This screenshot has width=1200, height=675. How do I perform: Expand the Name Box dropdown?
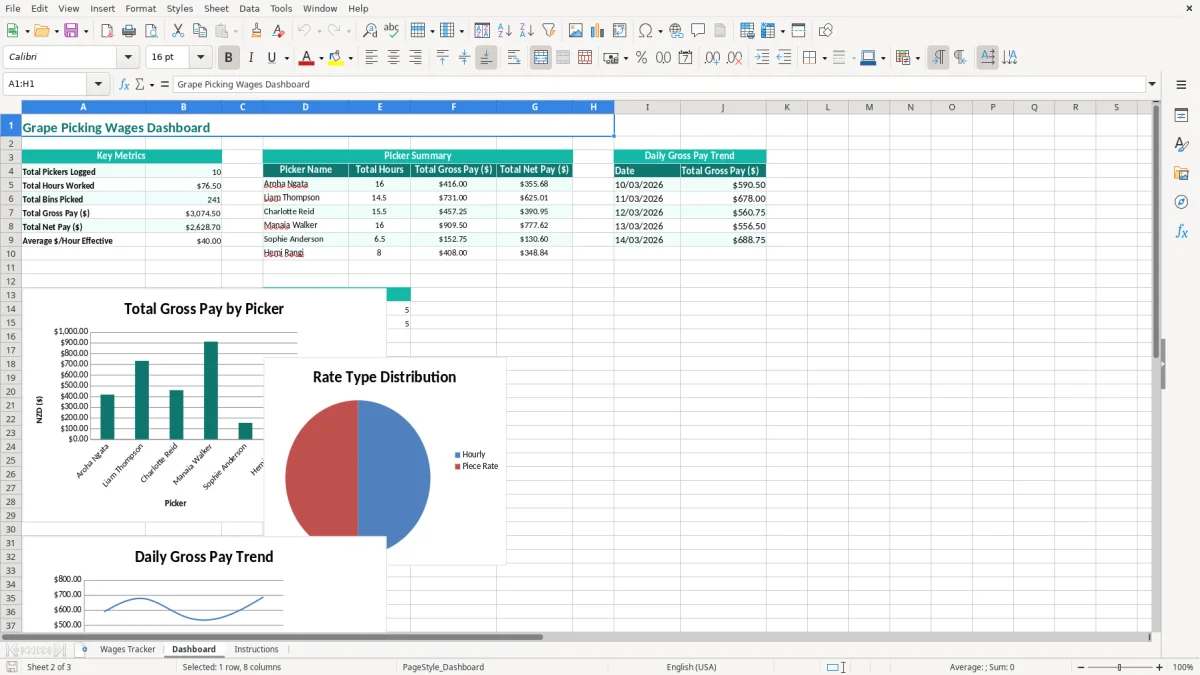[98, 84]
